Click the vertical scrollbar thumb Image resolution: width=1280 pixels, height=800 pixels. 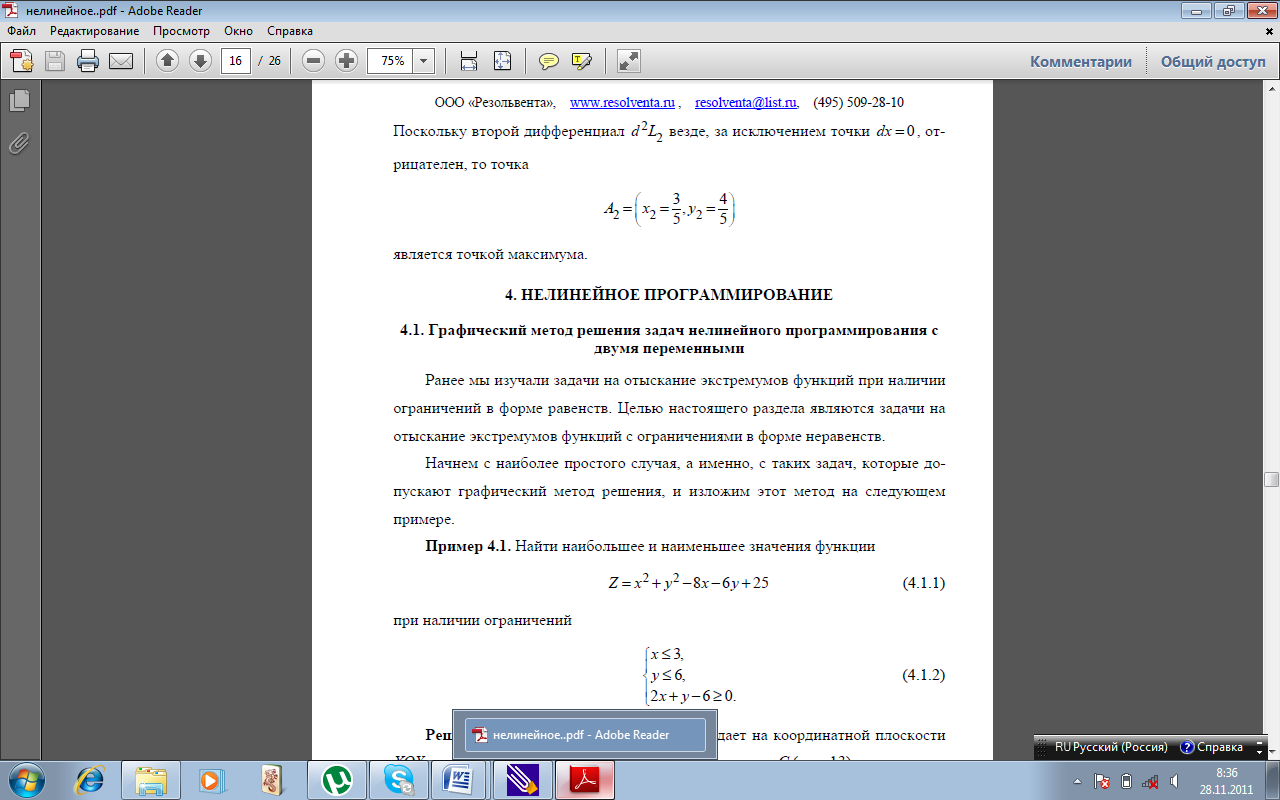tap(1271, 478)
